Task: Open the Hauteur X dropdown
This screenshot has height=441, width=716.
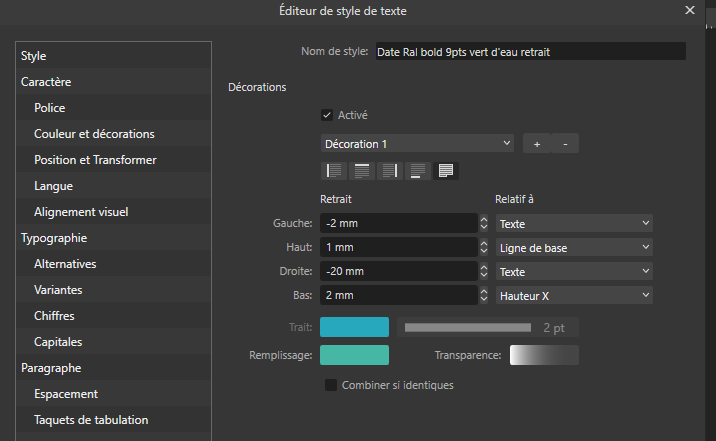Action: tap(574, 295)
